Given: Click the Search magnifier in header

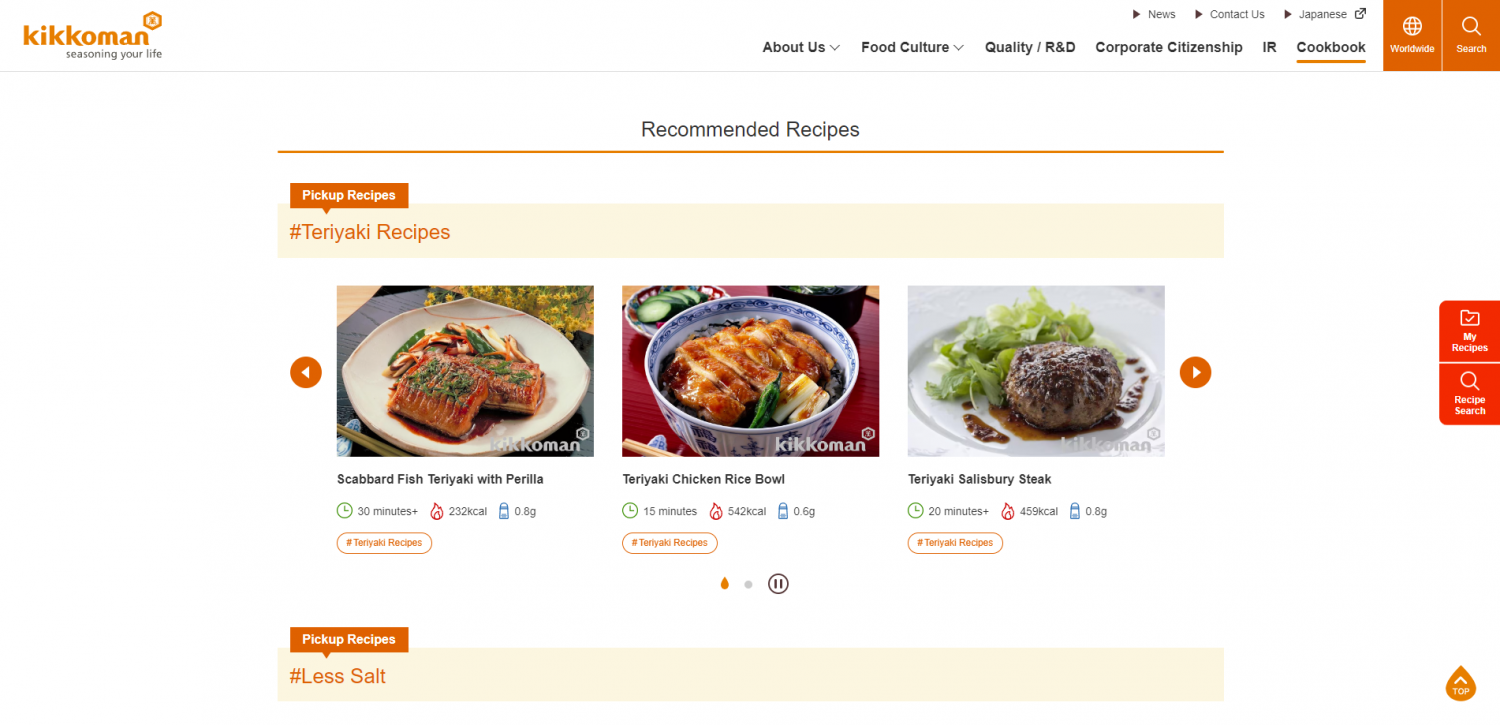Looking at the screenshot, I should point(1471,35).
